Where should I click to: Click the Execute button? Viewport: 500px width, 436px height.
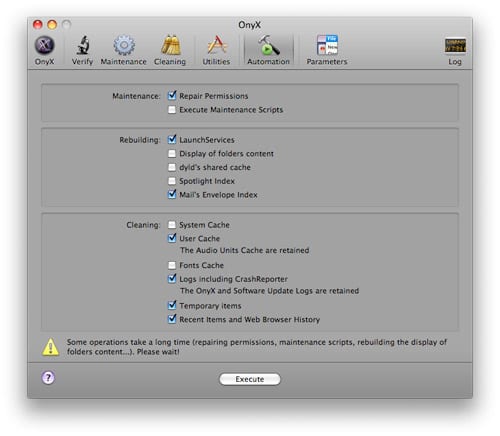pyautogui.click(x=250, y=379)
